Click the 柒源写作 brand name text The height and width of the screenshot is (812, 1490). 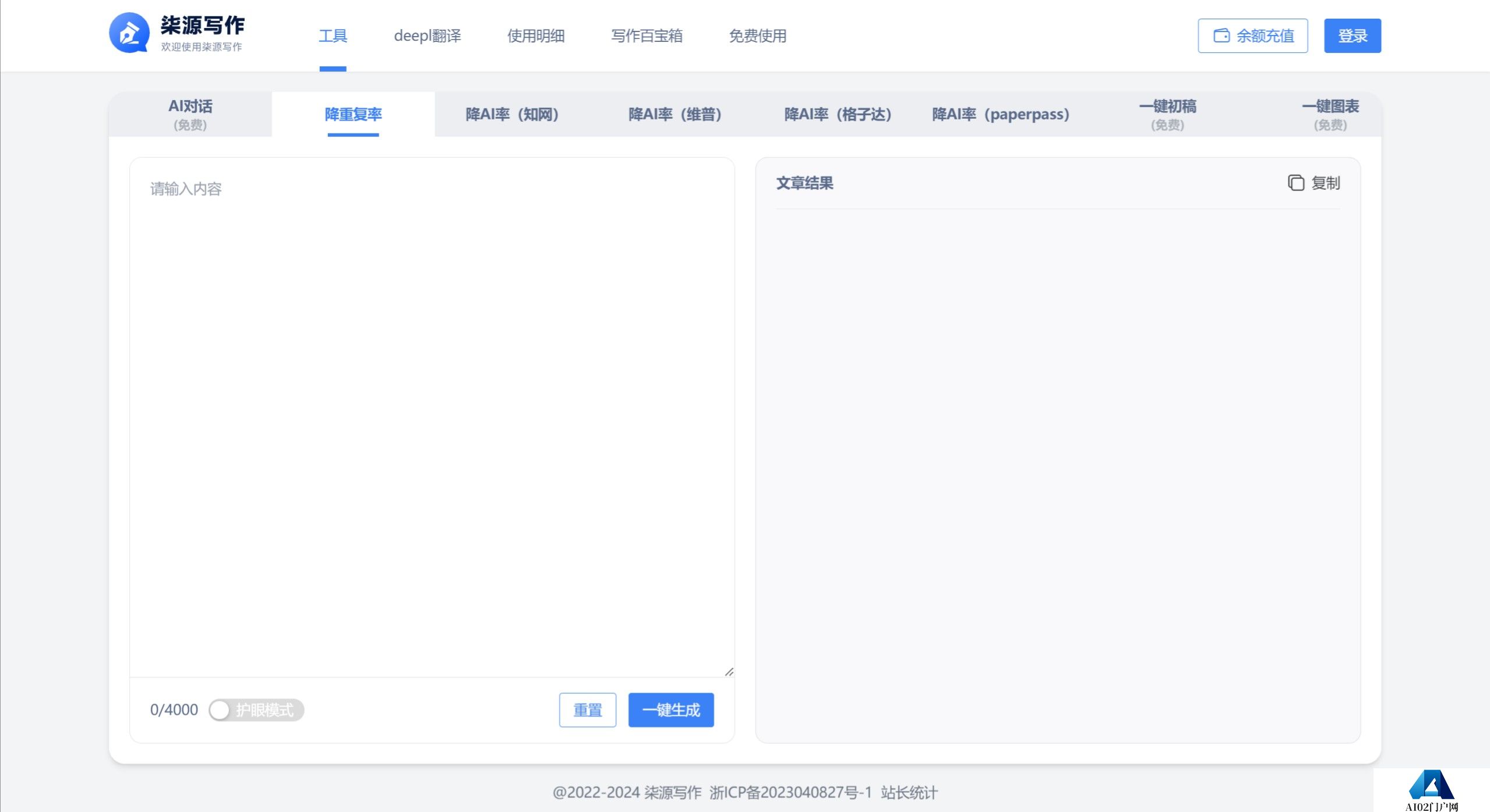[203, 25]
